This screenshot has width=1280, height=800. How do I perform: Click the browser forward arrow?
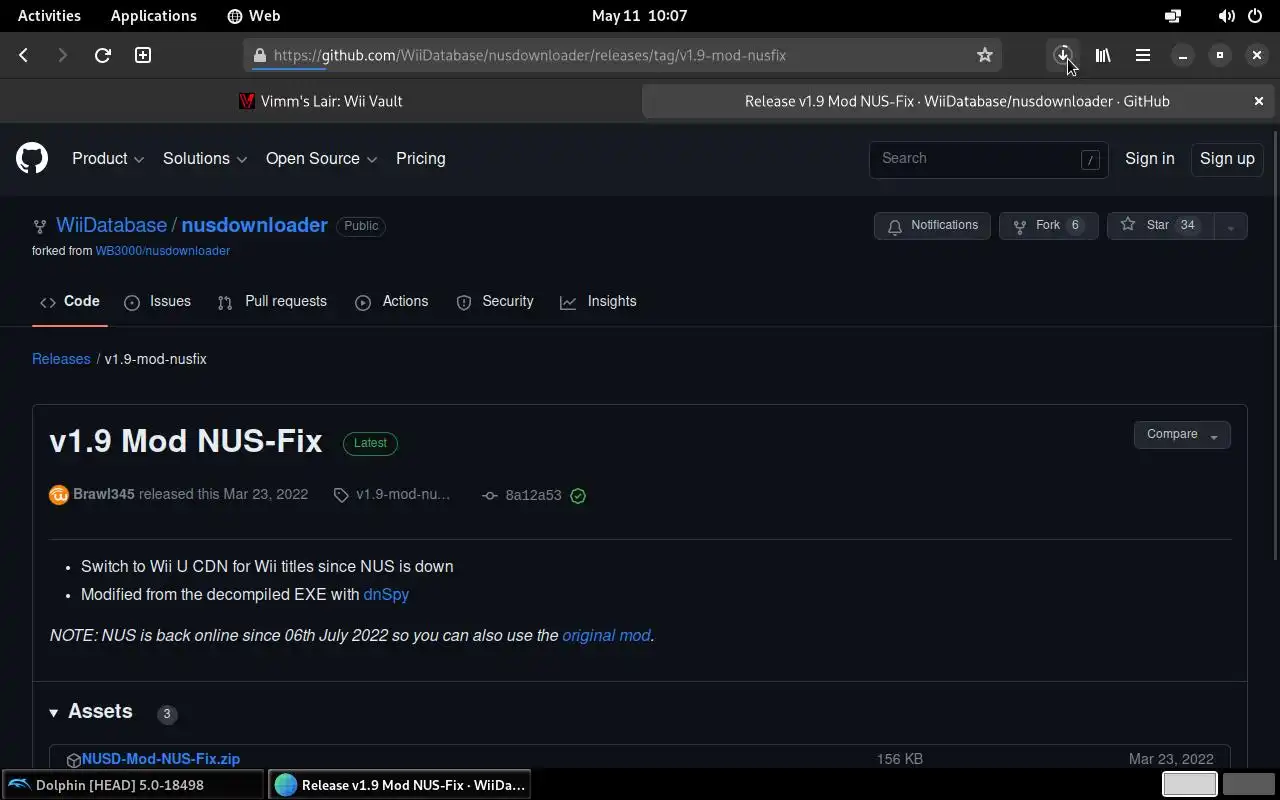click(x=62, y=55)
